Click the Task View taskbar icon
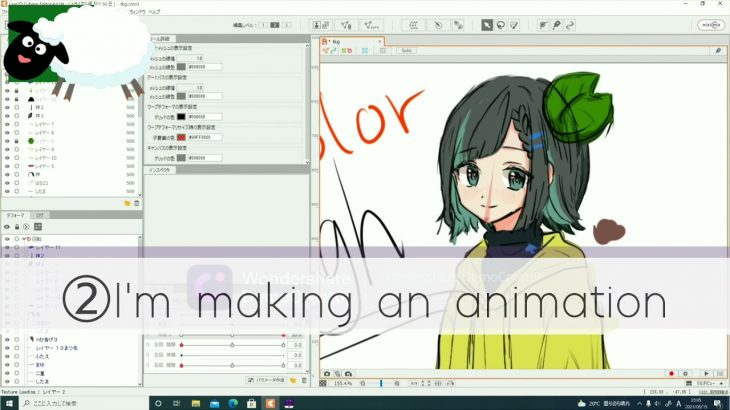This screenshot has width=730, height=410. (x=176, y=403)
